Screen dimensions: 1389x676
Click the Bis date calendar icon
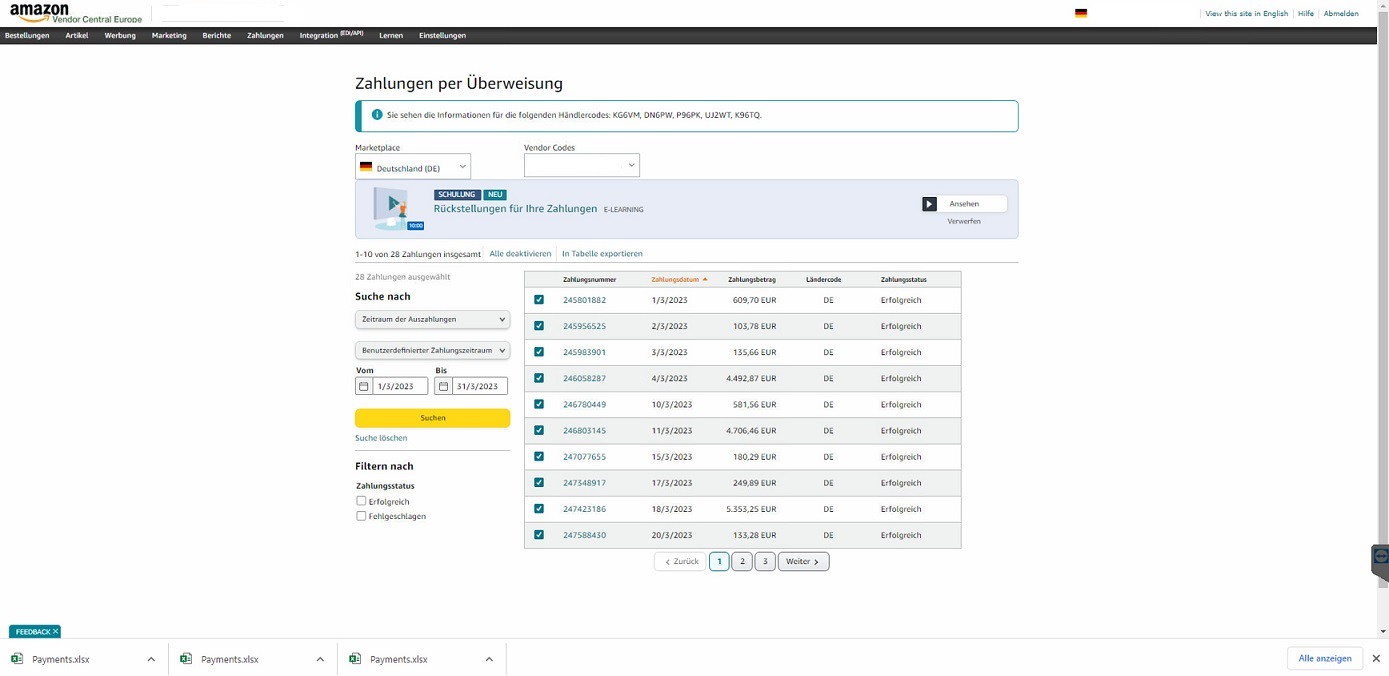(x=443, y=386)
